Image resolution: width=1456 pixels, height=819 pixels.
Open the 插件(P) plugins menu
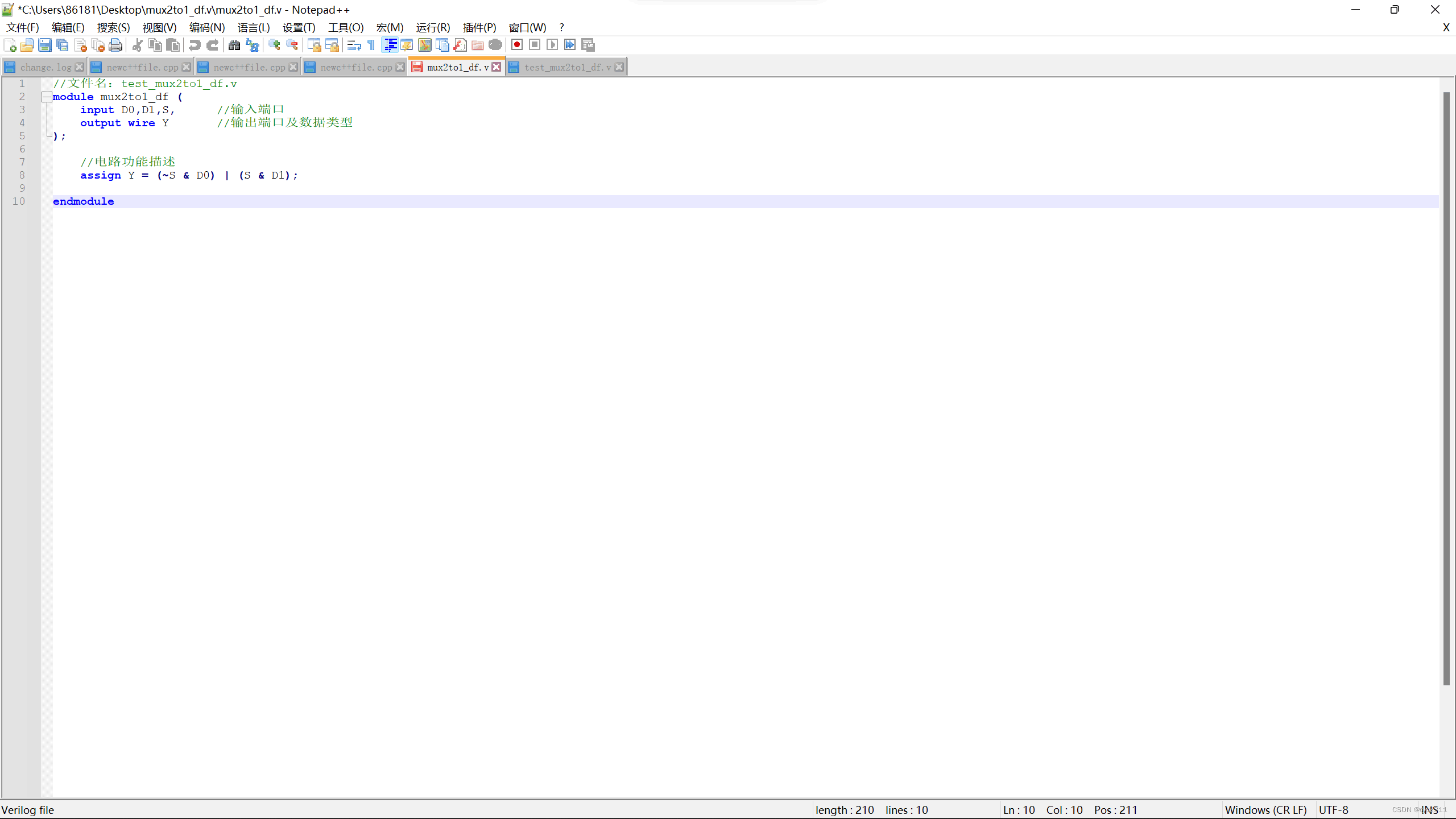point(478,27)
